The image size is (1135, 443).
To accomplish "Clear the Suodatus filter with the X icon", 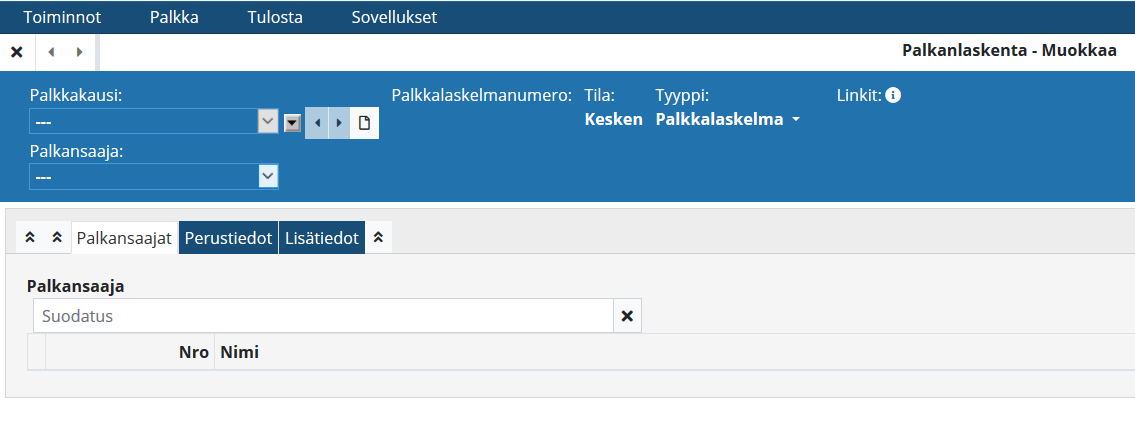I will pyautogui.click(x=627, y=316).
